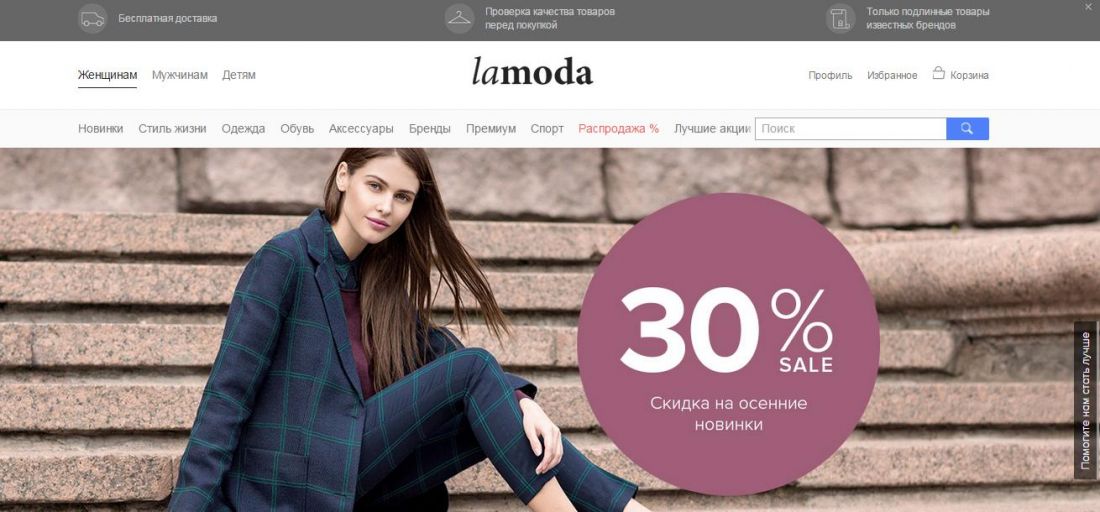The height and width of the screenshot is (512, 1100).
Task: Click the Поиск search field
Action: [x=850, y=128]
